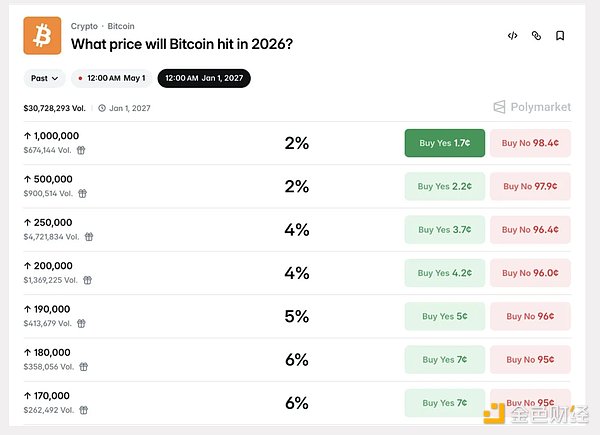Click gift icon on 500,000 row

click(x=81, y=193)
